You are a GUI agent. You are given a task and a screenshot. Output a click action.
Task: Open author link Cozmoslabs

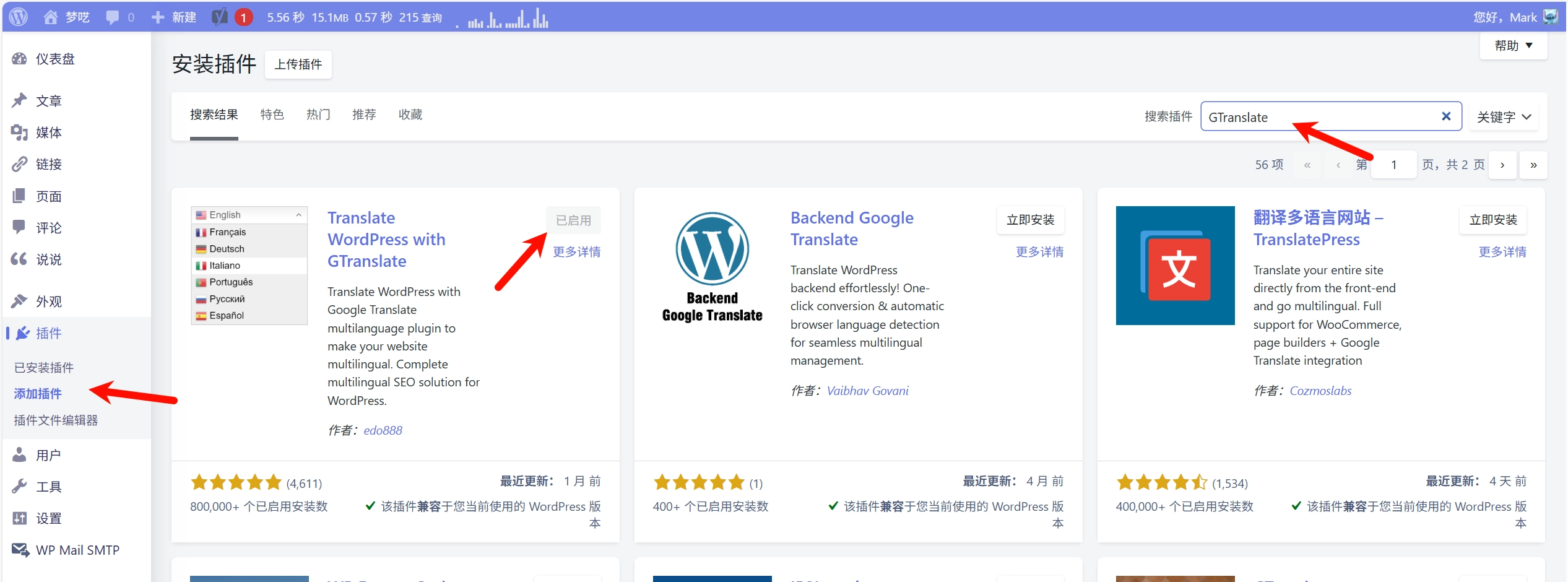point(1320,391)
